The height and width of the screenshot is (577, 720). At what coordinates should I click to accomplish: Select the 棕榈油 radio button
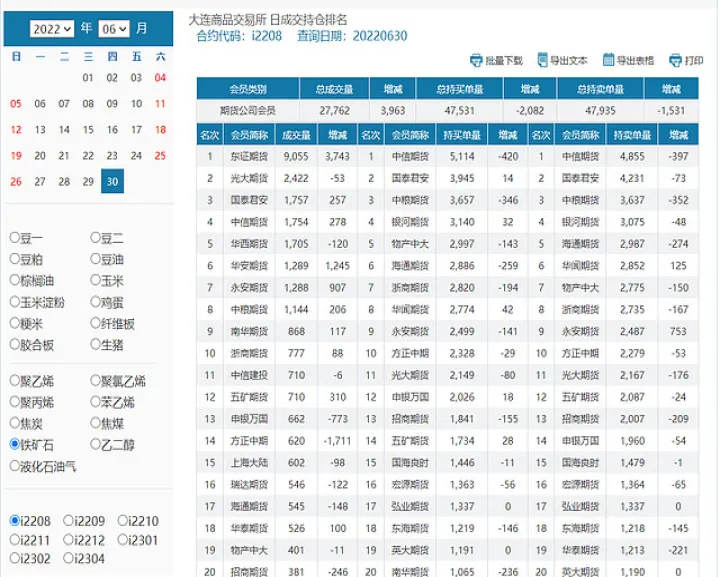[x=15, y=280]
